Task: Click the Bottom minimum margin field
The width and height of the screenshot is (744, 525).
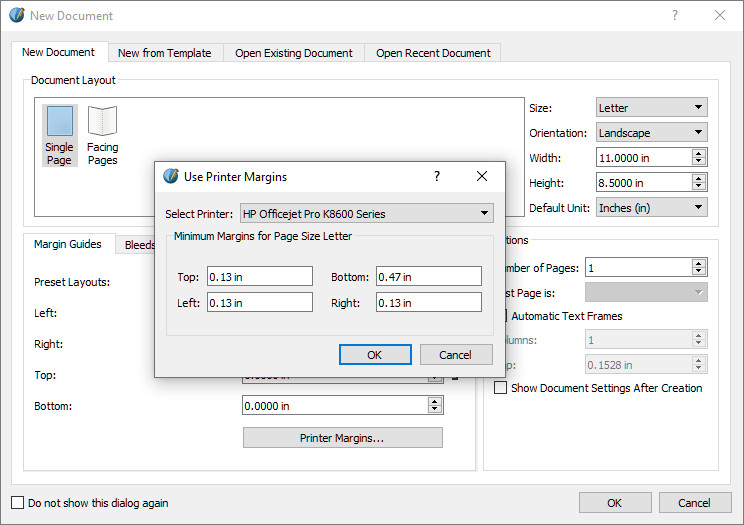Action: [x=428, y=277]
